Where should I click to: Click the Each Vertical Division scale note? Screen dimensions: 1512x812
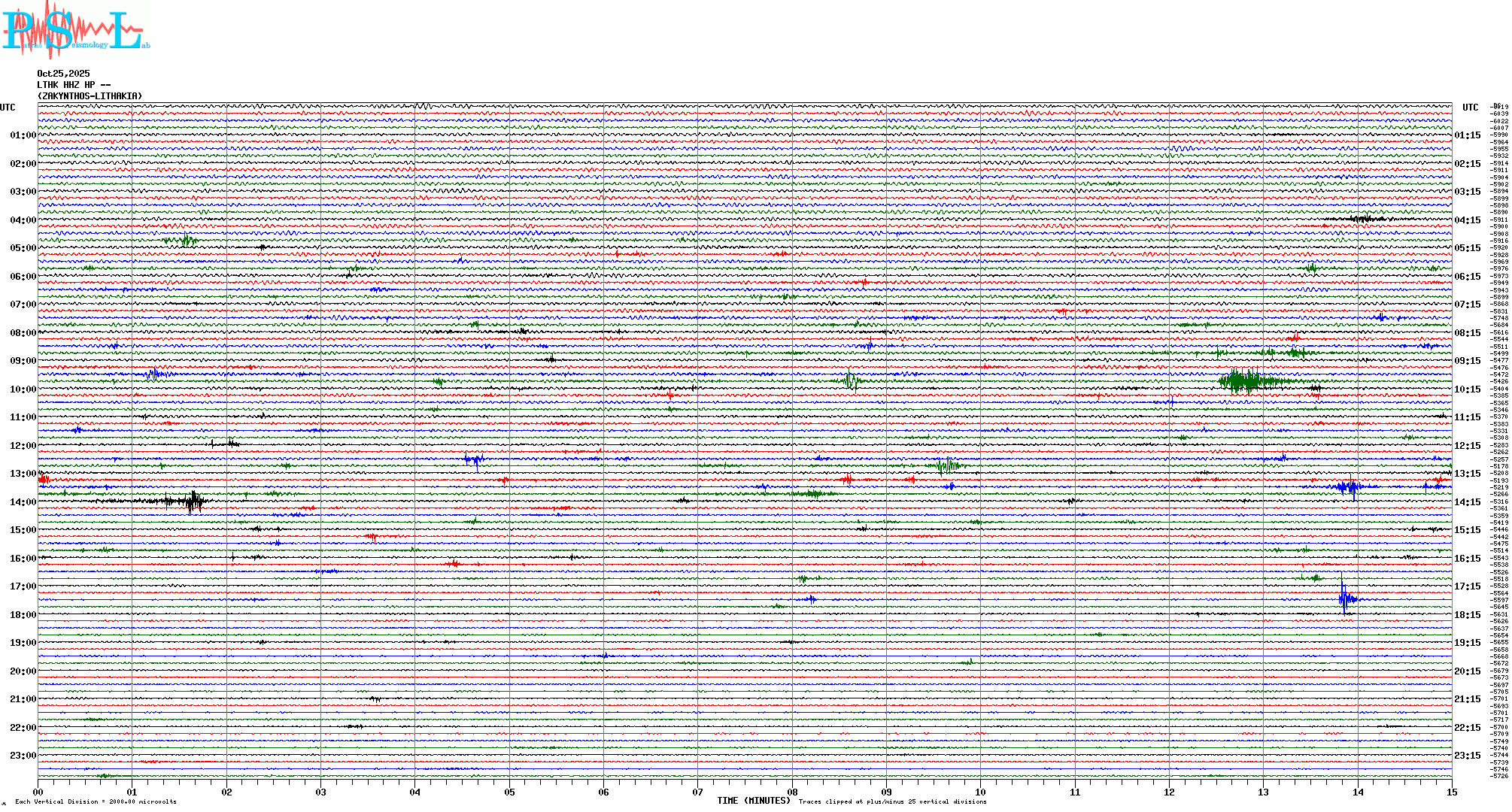click(96, 802)
